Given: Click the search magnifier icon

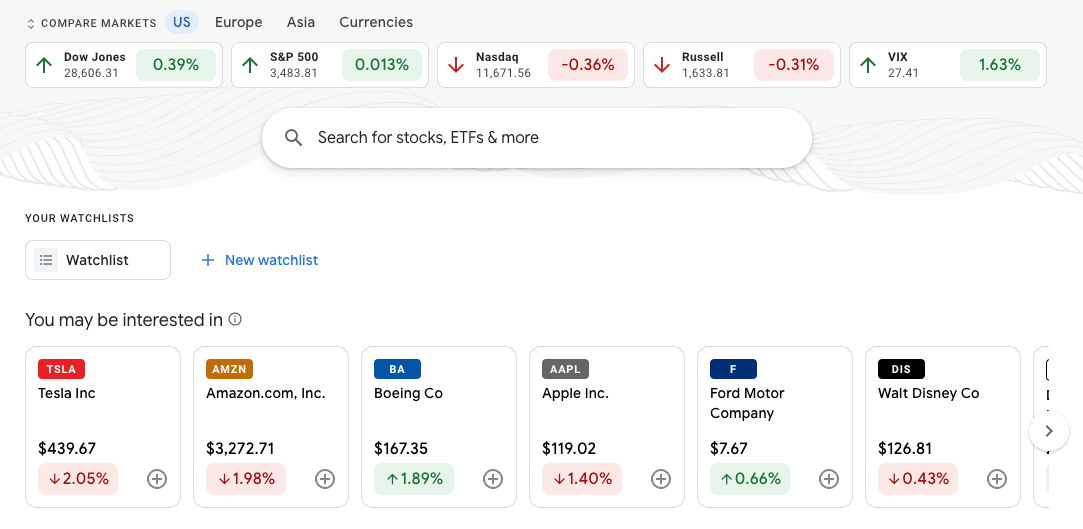Looking at the screenshot, I should [294, 137].
